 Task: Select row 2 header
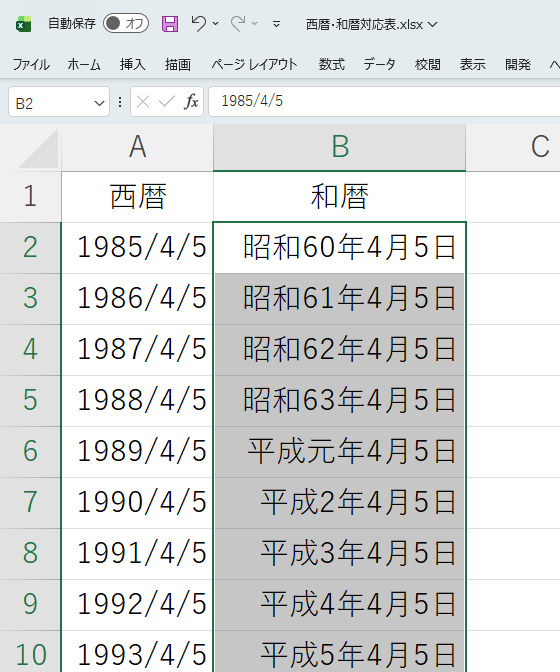point(30,248)
